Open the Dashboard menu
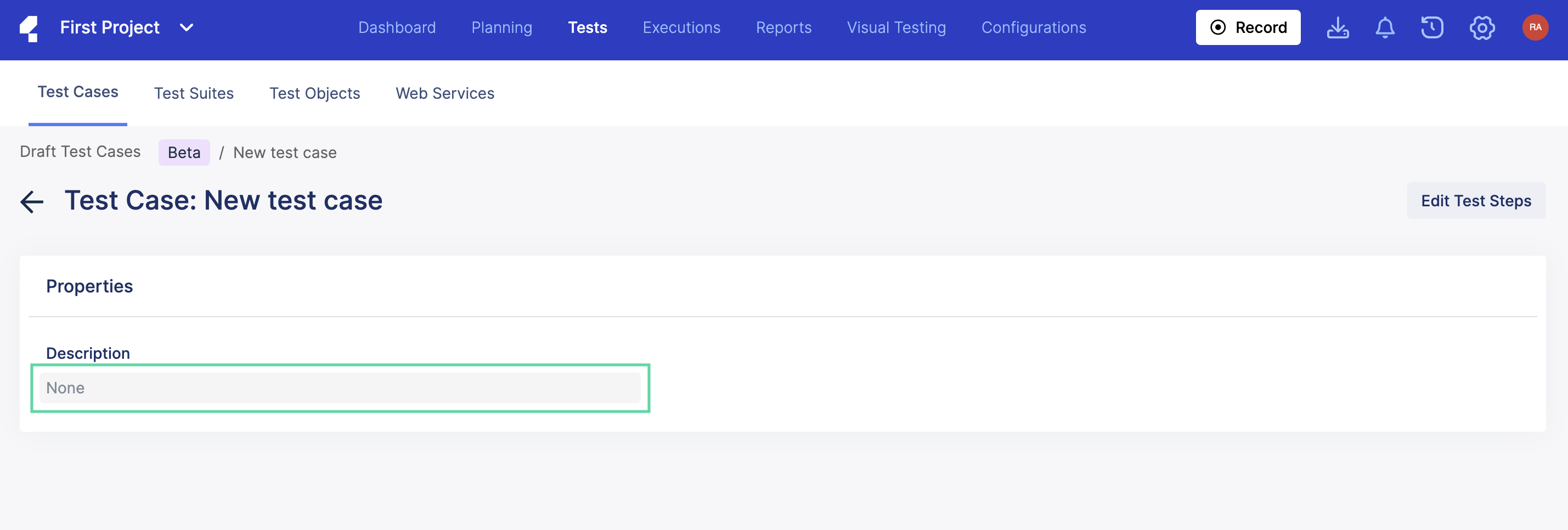This screenshot has width=1568, height=530. [x=397, y=27]
